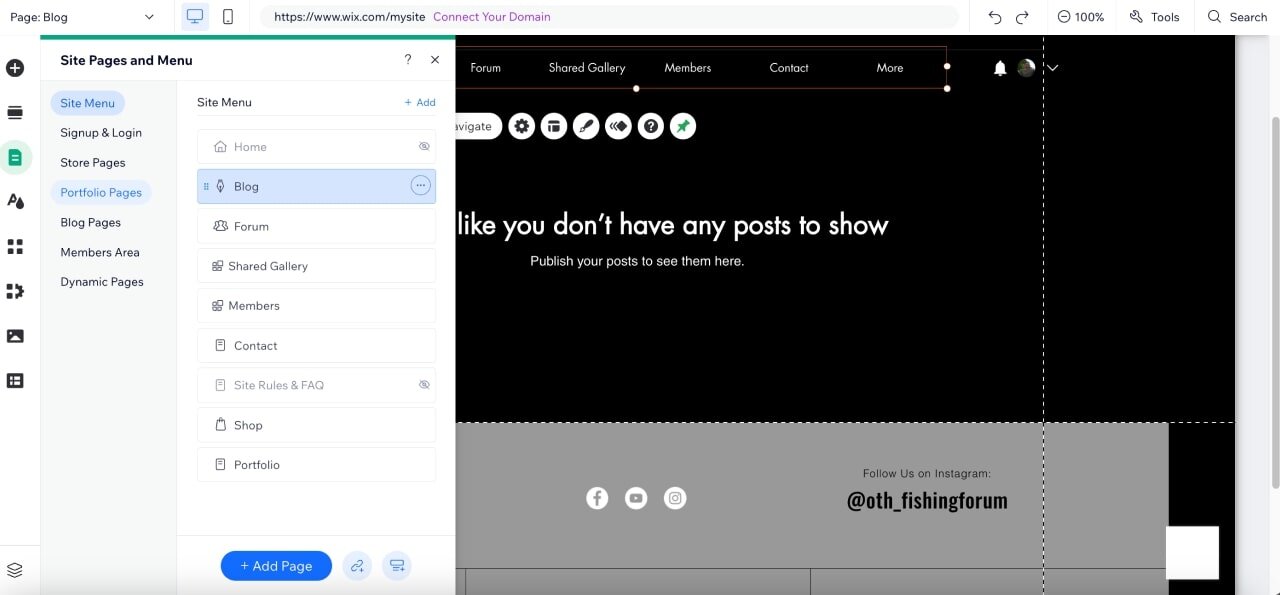Toggle Home page menu visibility
Screen dimensions: 1280x595
(424, 147)
